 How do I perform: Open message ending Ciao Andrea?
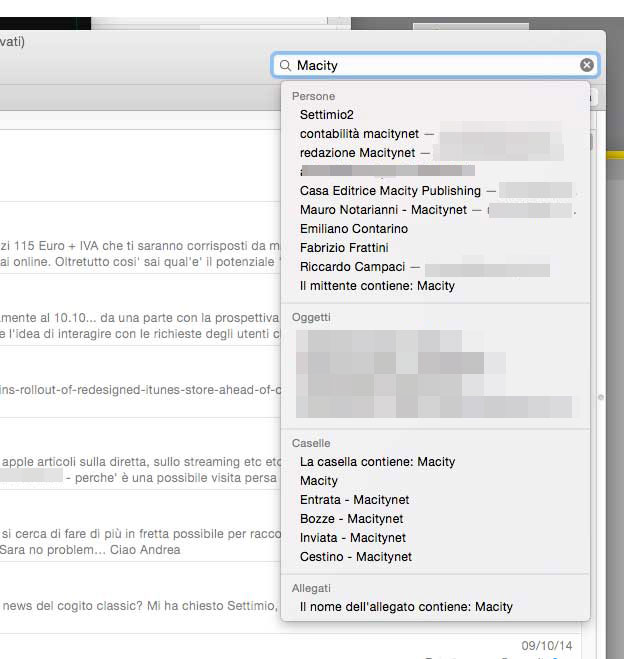[140, 525]
